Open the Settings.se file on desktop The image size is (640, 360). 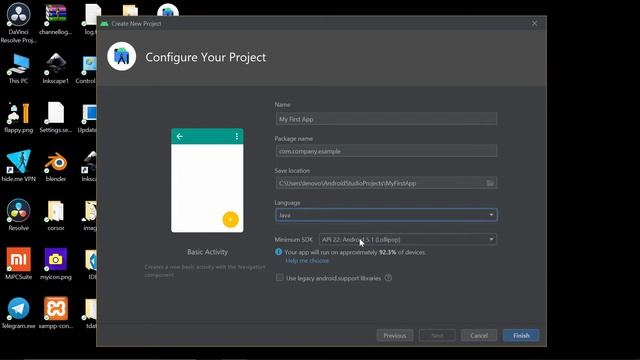(56, 118)
